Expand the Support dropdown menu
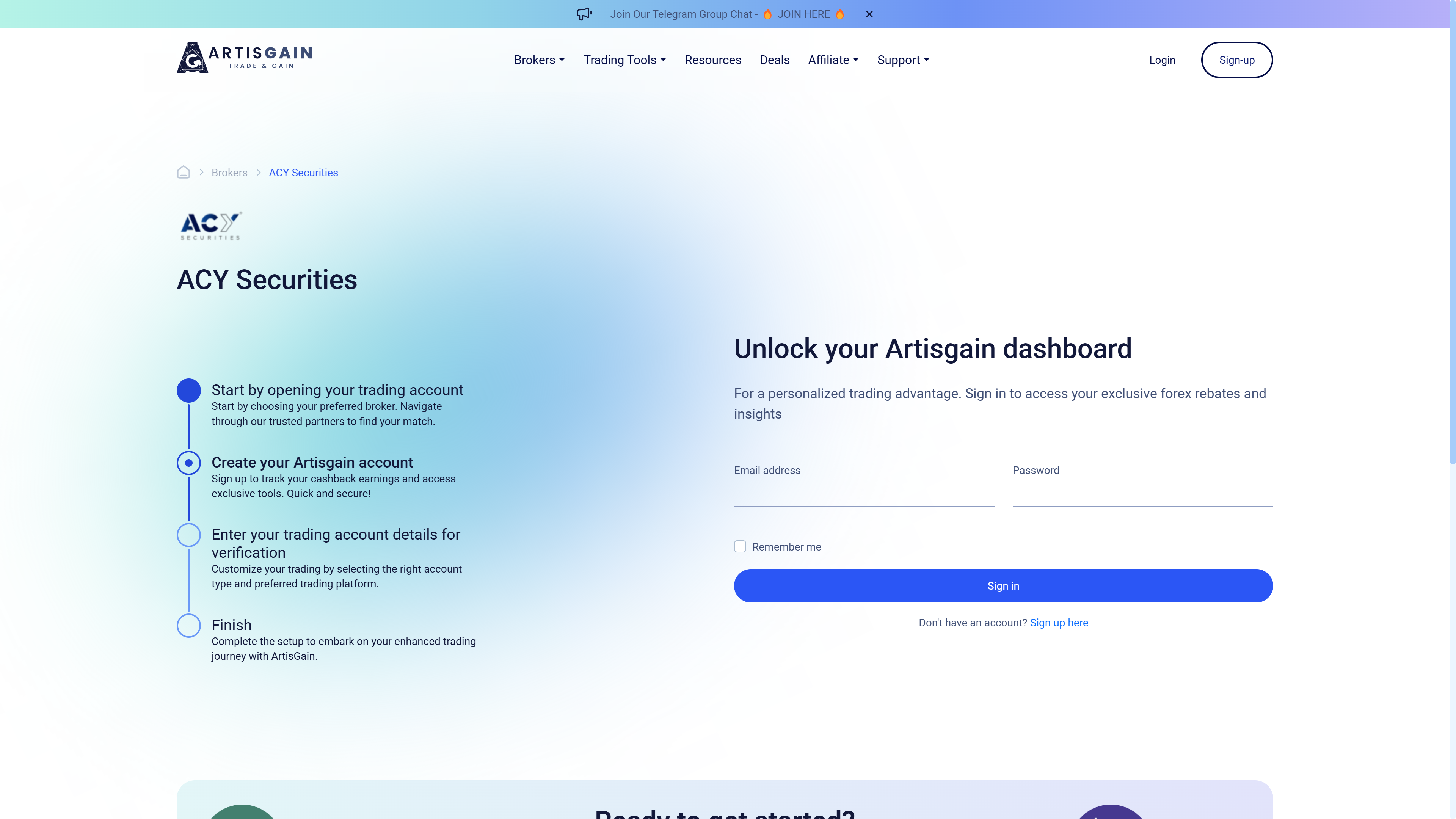The image size is (1456, 819). [903, 60]
